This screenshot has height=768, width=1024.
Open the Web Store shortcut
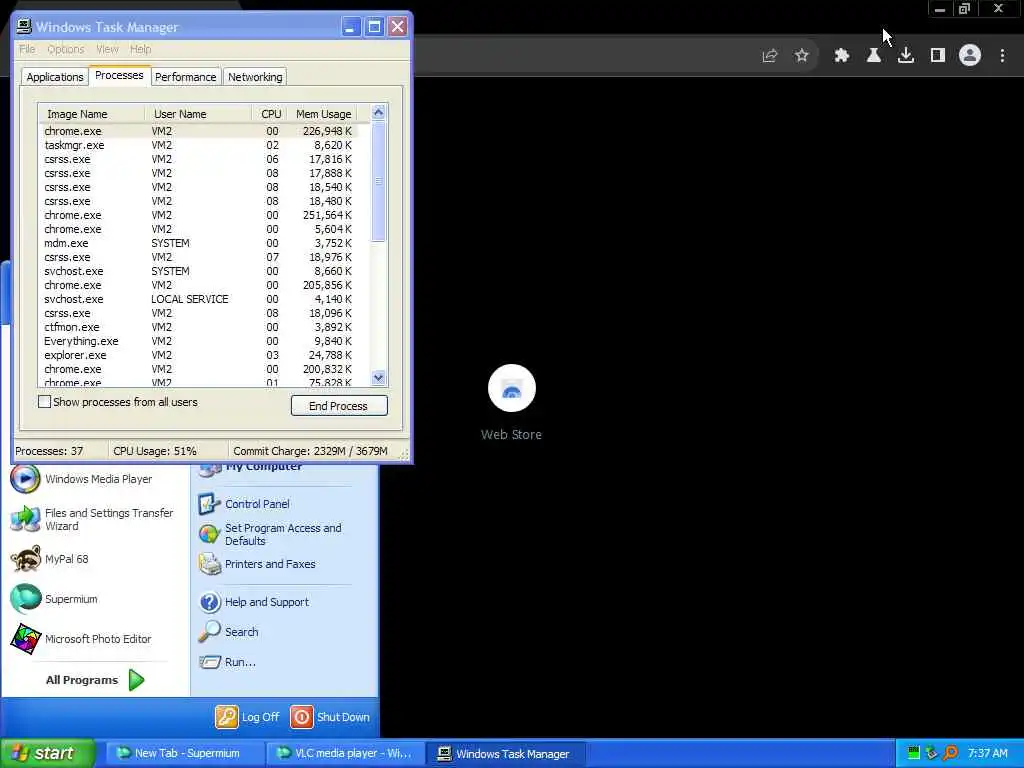click(511, 402)
